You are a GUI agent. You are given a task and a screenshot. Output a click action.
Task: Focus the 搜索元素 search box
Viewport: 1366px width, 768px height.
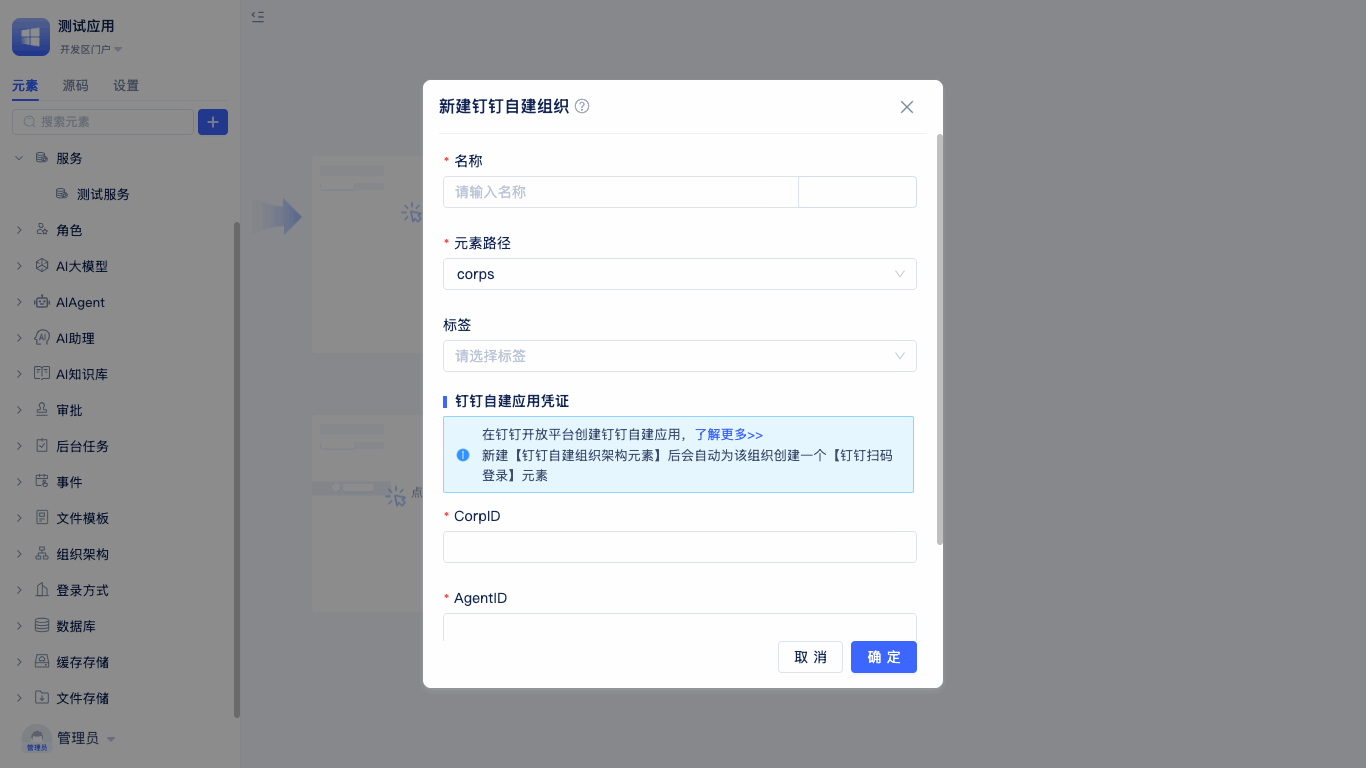103,122
